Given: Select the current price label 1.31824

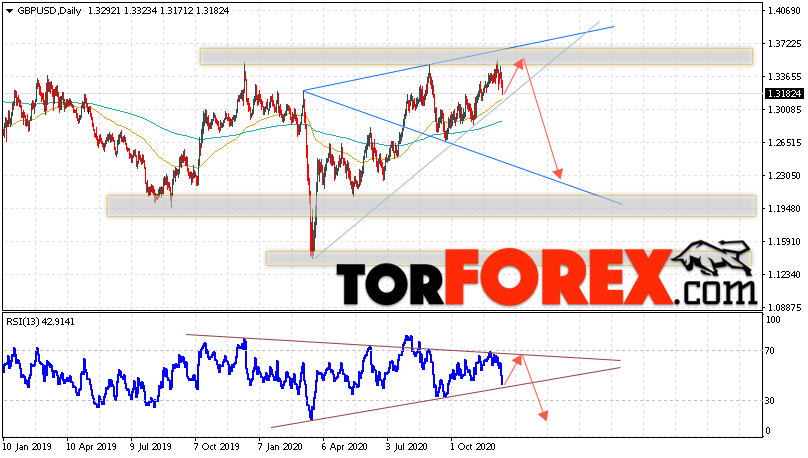Looking at the screenshot, I should click(783, 93).
